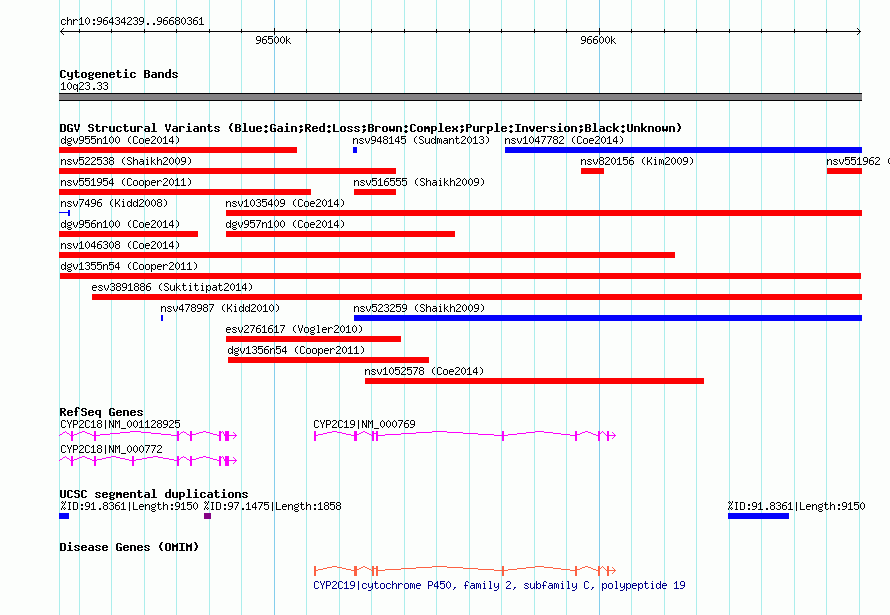Click the 96500k ruler tick label
This screenshot has width=890, height=615.
click(x=273, y=40)
